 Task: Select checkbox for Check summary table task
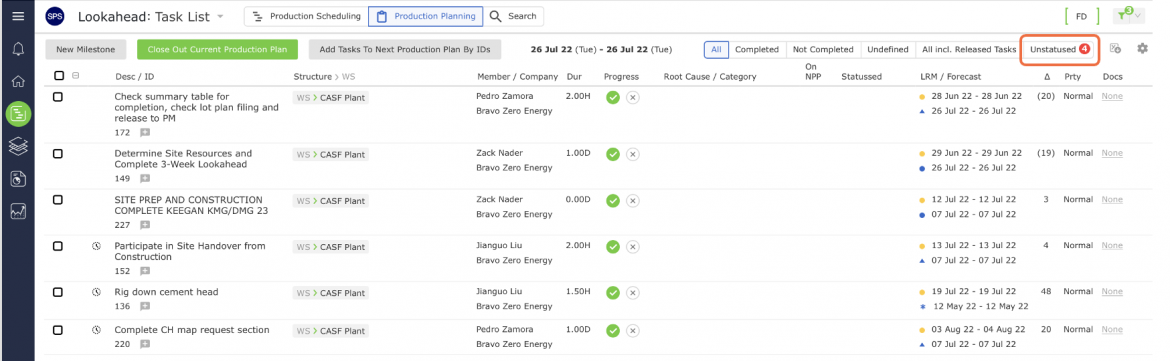(x=57, y=97)
